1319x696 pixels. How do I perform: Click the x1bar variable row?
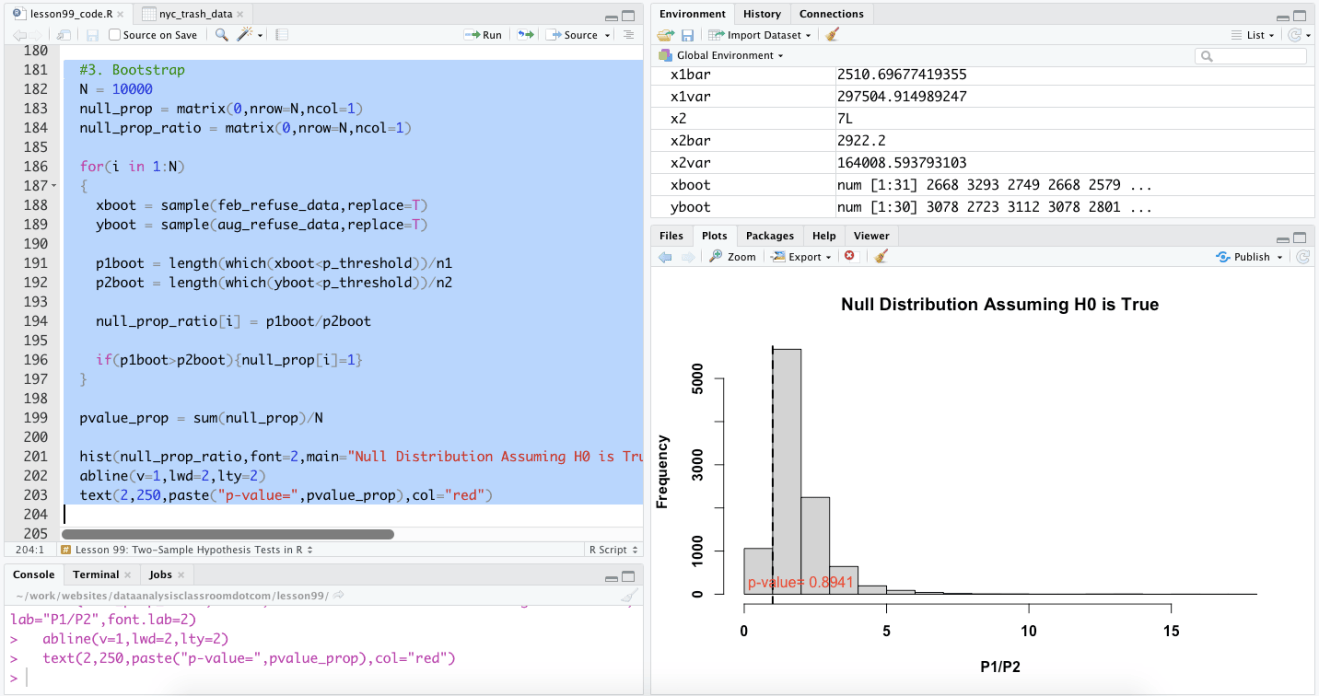pyautogui.click(x=983, y=75)
